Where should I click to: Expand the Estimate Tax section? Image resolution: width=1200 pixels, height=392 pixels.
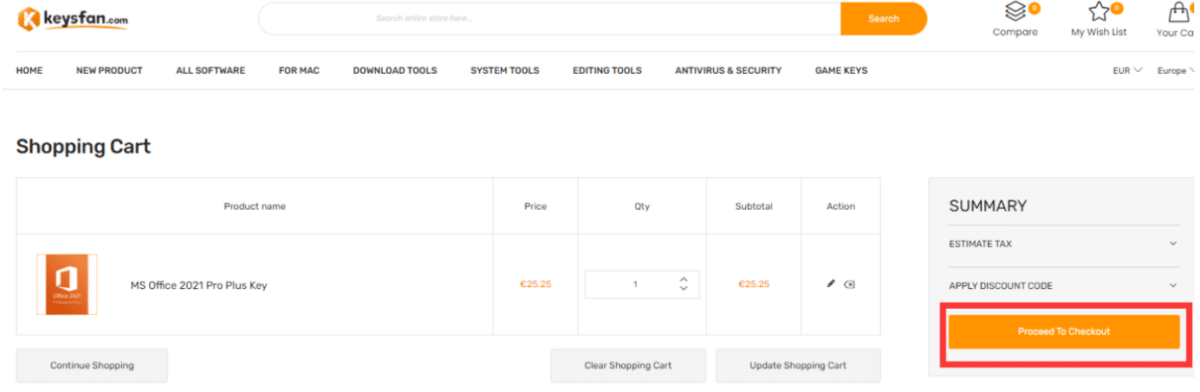(1064, 244)
